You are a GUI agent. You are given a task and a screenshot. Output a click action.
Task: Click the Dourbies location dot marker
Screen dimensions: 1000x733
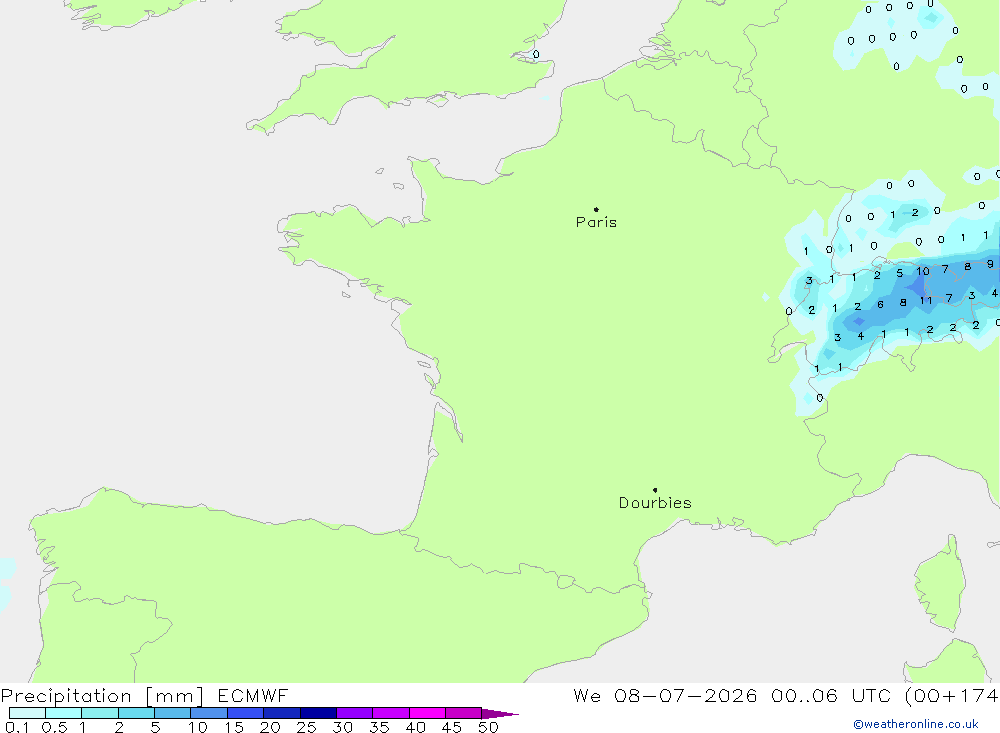(655, 490)
